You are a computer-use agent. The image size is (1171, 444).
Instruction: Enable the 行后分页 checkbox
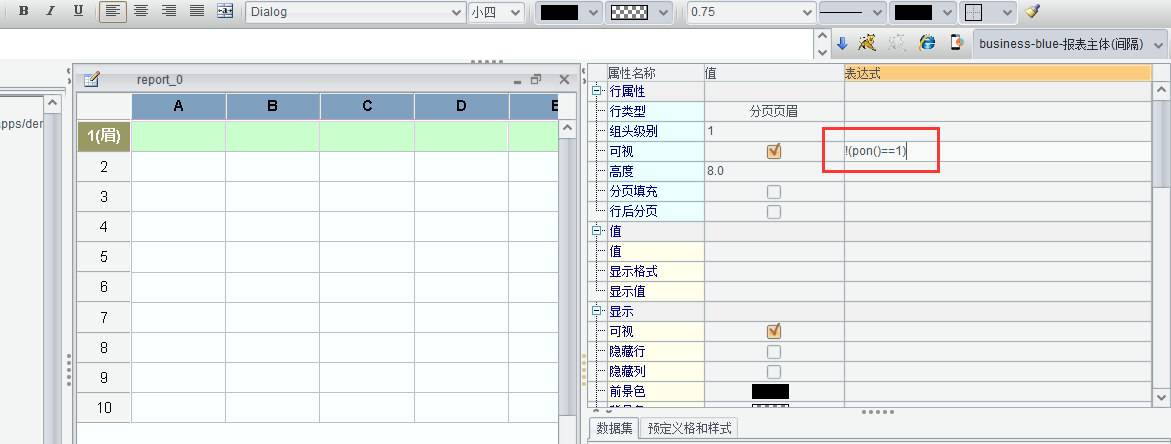click(x=774, y=212)
